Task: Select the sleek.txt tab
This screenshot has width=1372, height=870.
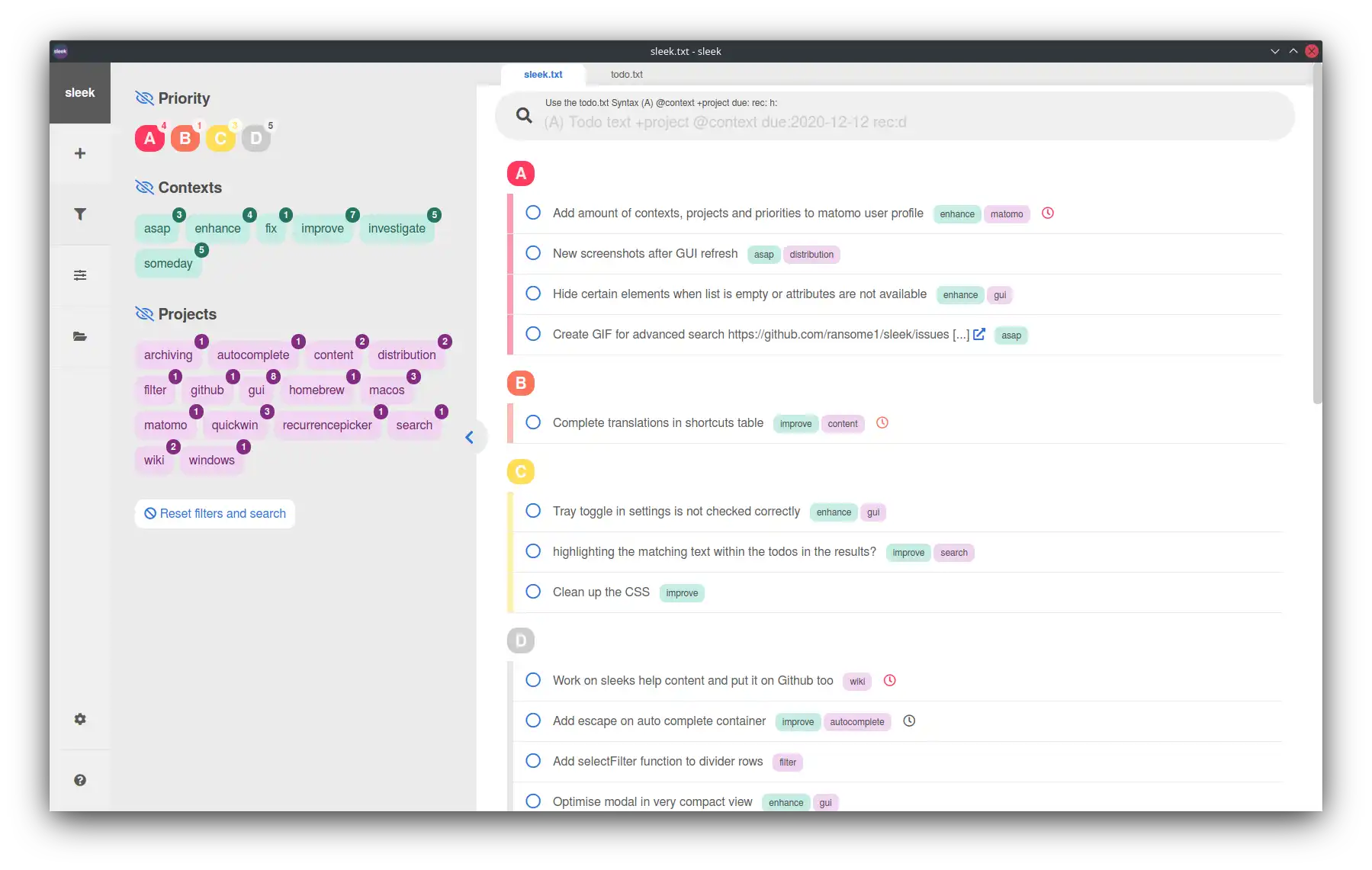Action: [x=543, y=75]
